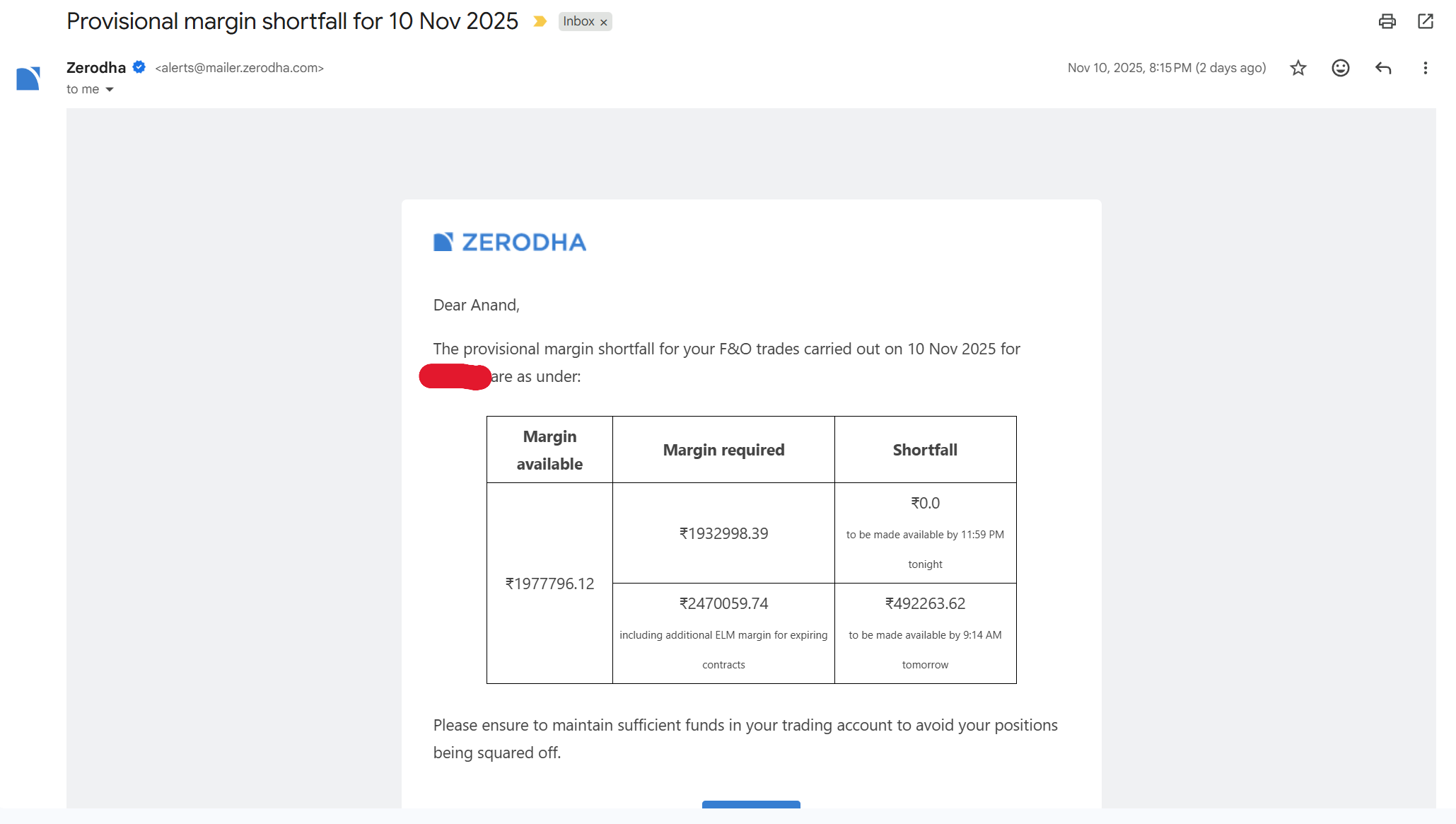The height and width of the screenshot is (824, 1456).
Task: Click the blue verified sender badge
Action: [139, 67]
